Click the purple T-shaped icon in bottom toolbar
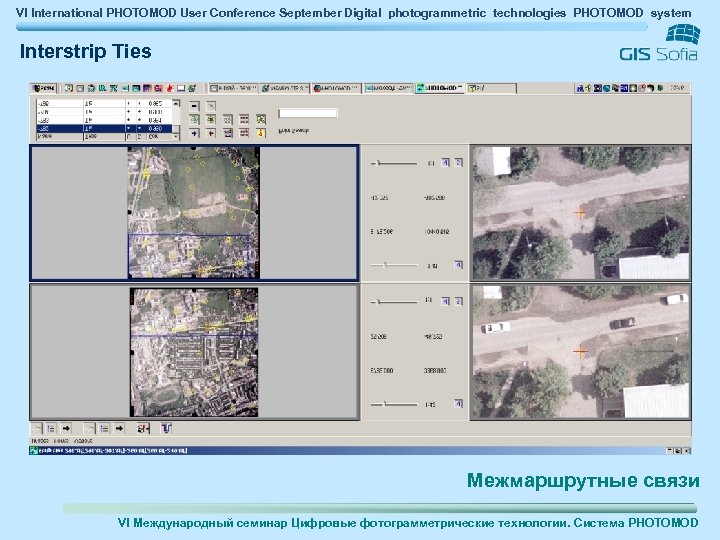The image size is (720, 540). pos(166,428)
